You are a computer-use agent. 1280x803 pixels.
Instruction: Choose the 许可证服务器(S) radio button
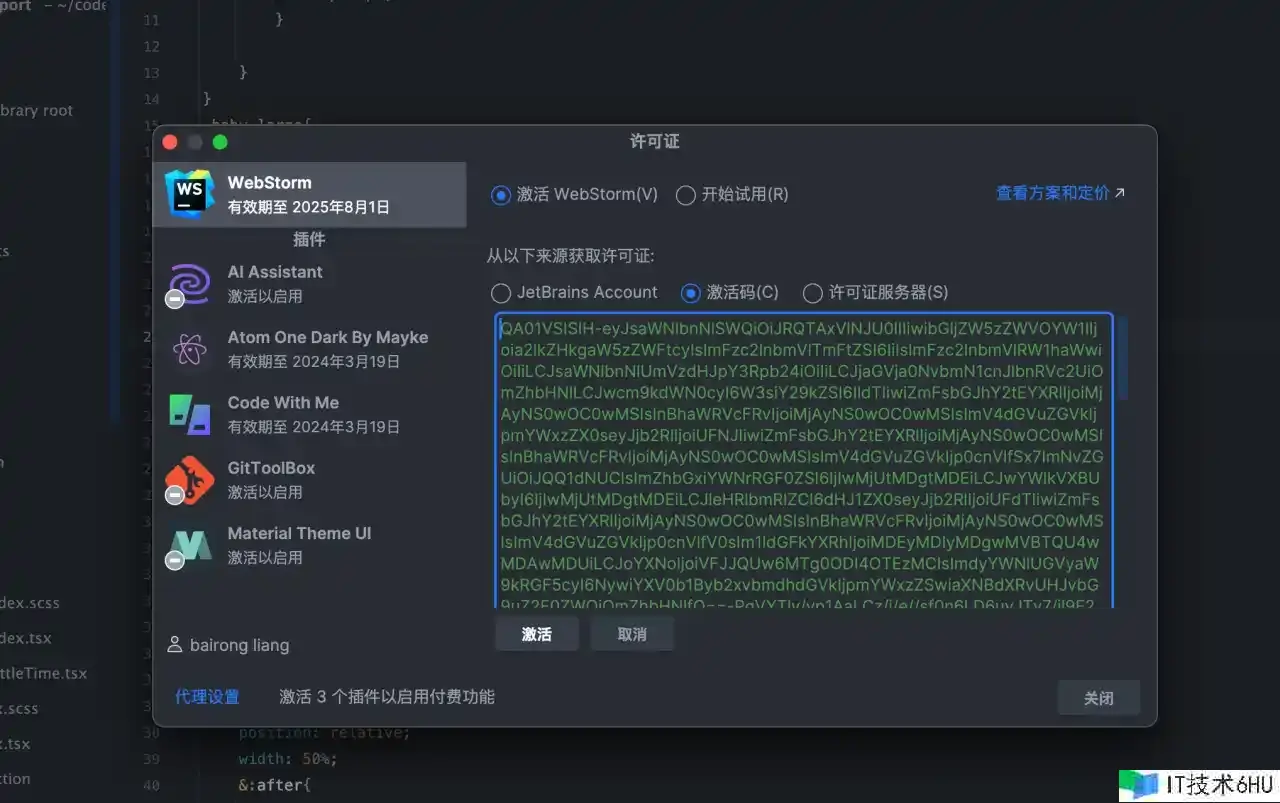coord(812,293)
